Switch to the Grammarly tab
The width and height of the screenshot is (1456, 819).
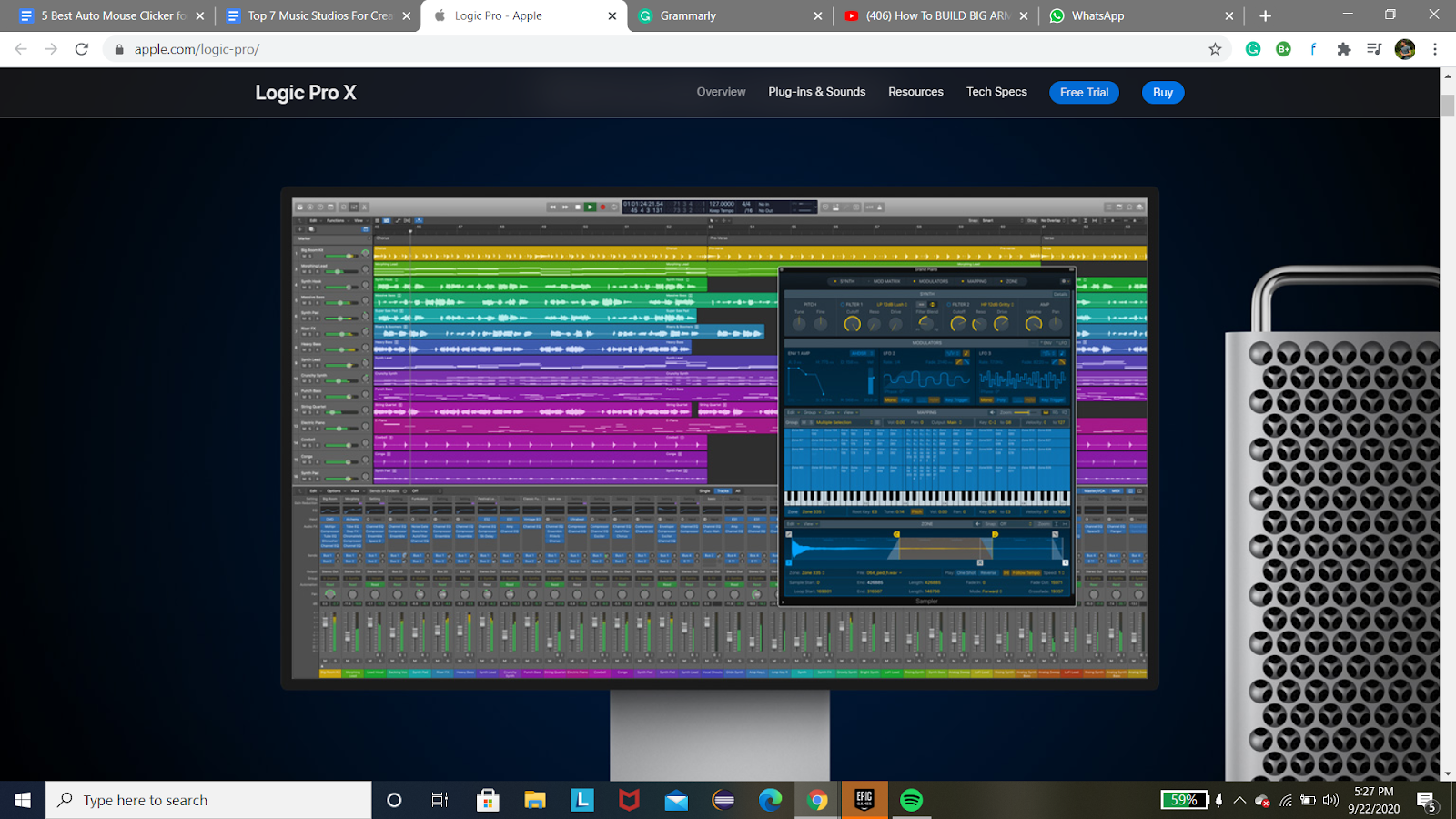[x=728, y=15]
